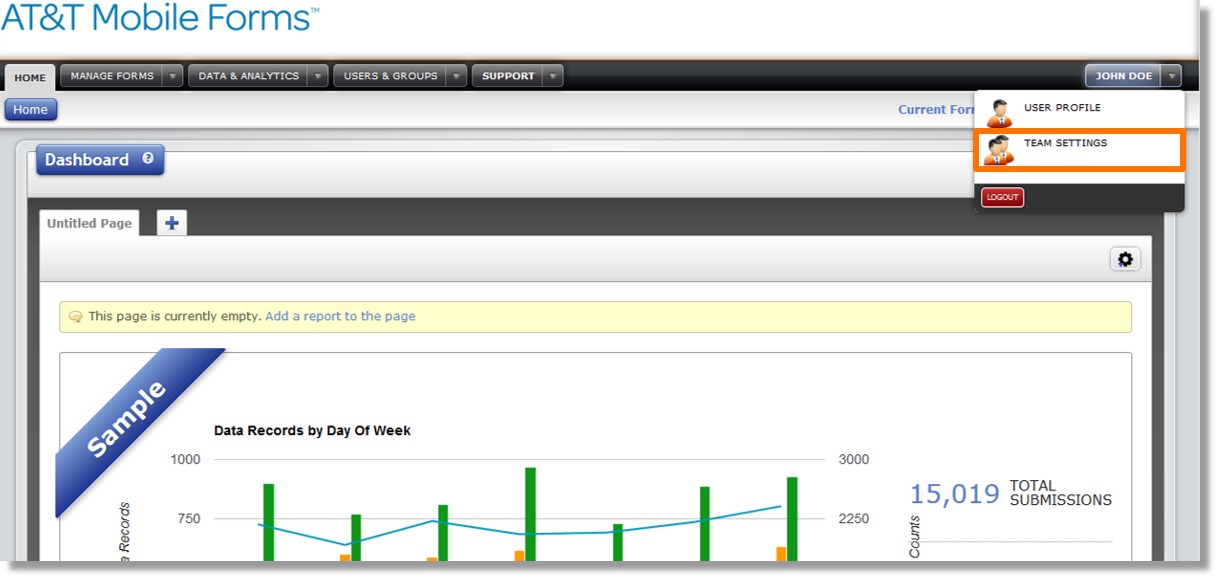Click the 'Data Records by Day Of Week' chart title

(x=312, y=431)
